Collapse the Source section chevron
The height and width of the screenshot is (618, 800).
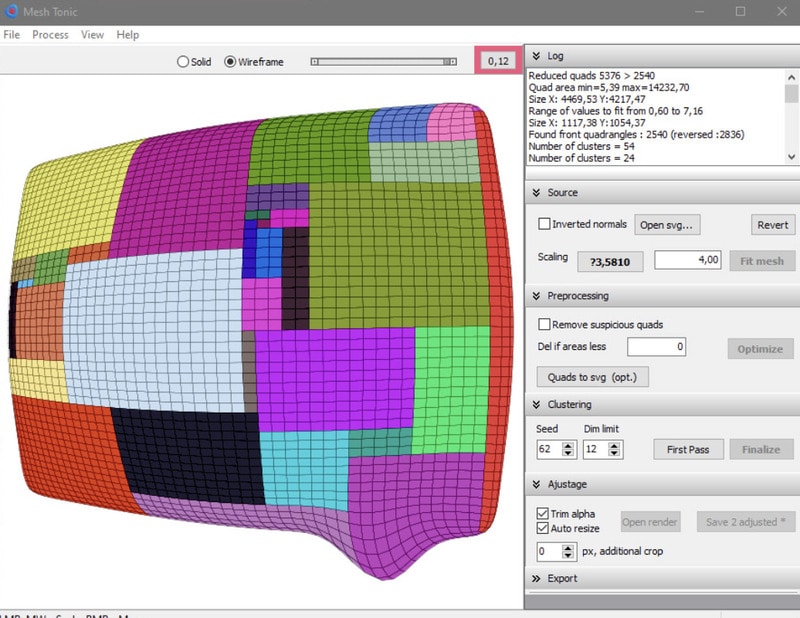(x=535, y=192)
